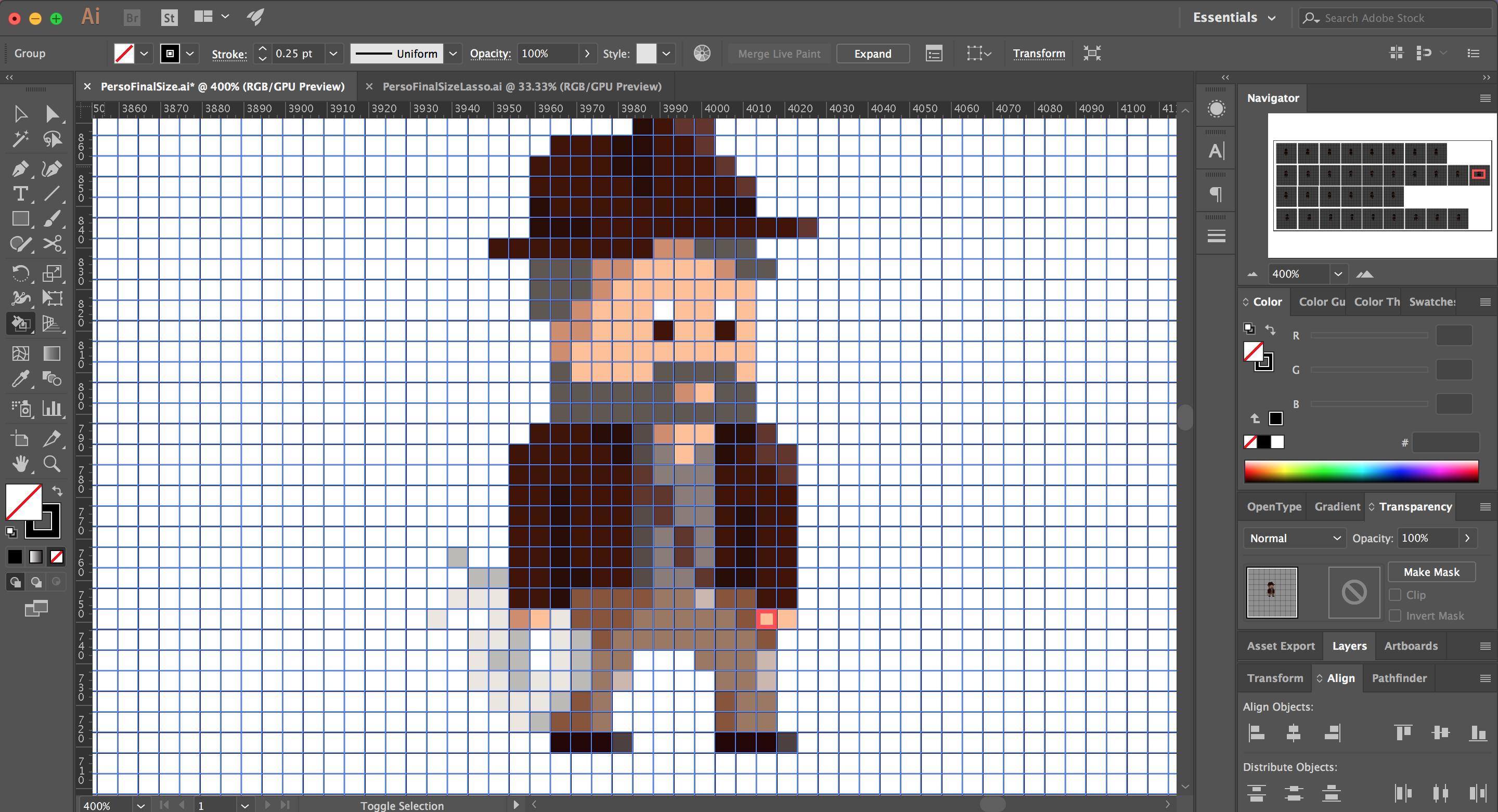Expand the stroke weight dropdown

pyautogui.click(x=333, y=54)
